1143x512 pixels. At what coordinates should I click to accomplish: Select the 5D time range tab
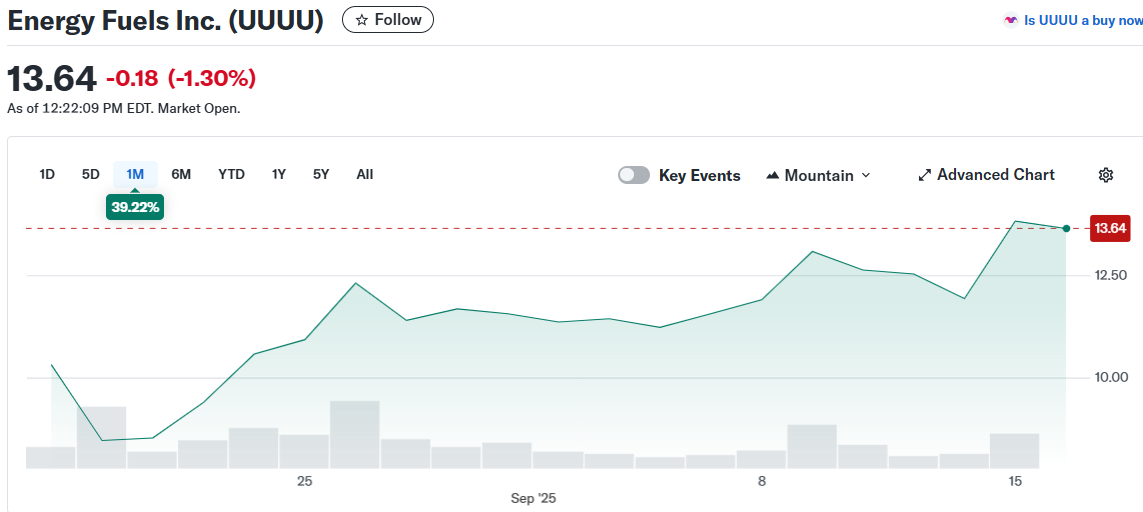tap(90, 174)
